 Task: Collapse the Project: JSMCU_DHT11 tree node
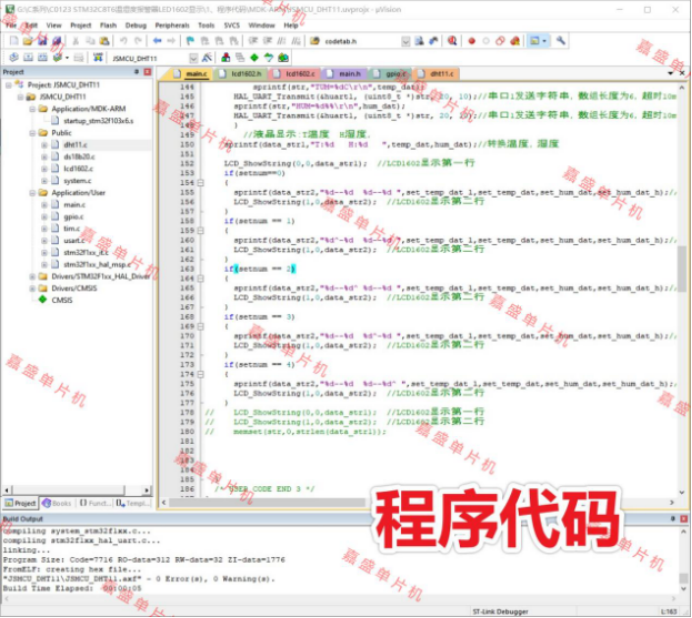click(x=8, y=85)
